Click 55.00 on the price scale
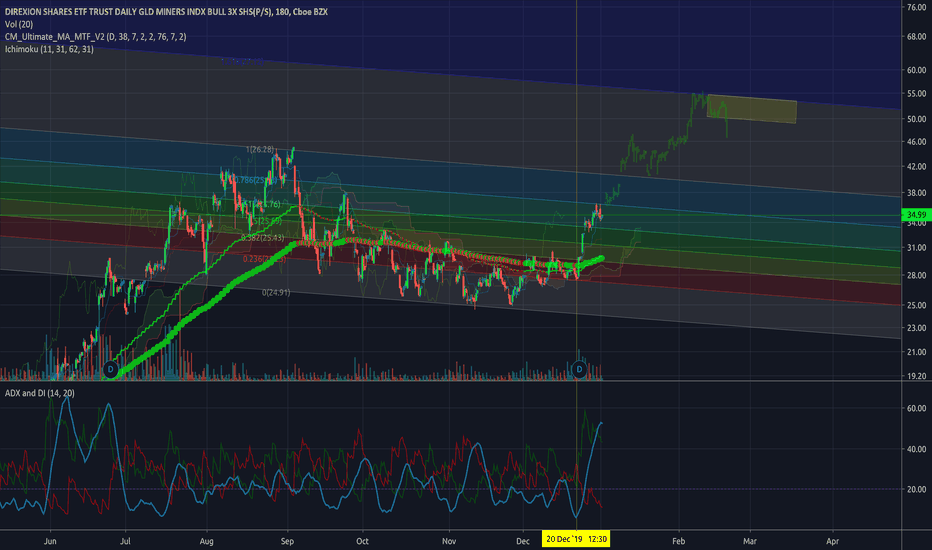 tap(917, 94)
